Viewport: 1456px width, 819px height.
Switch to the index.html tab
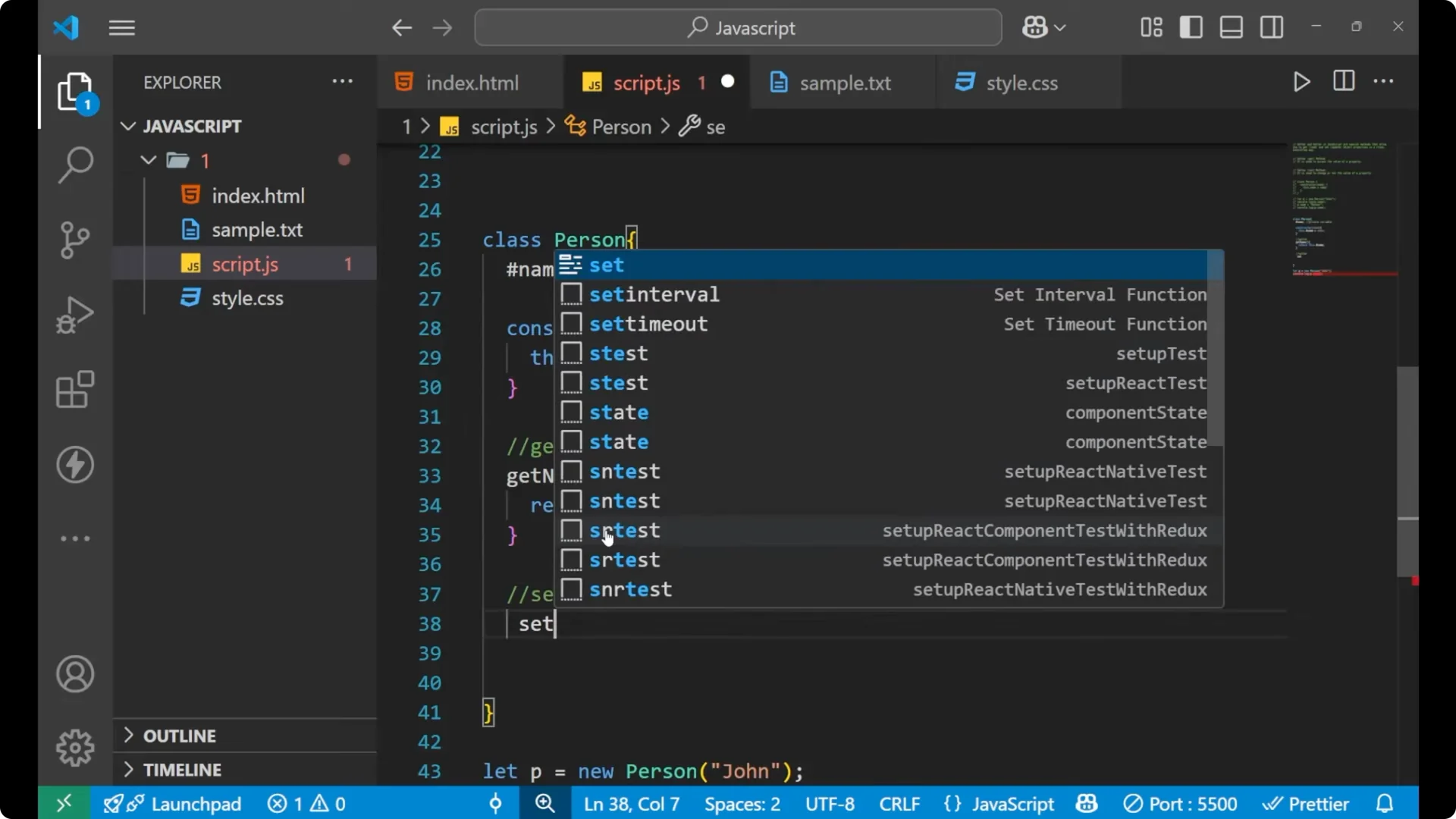pyautogui.click(x=470, y=82)
